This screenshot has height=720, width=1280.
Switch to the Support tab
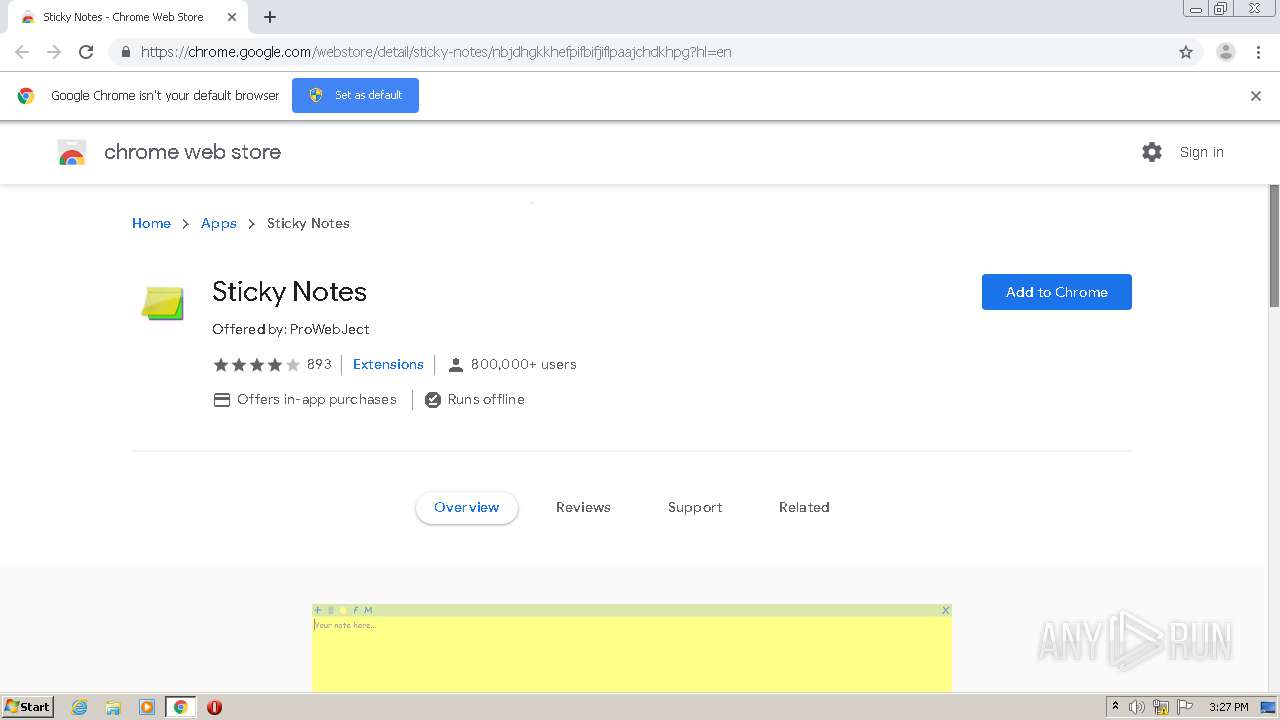[695, 507]
